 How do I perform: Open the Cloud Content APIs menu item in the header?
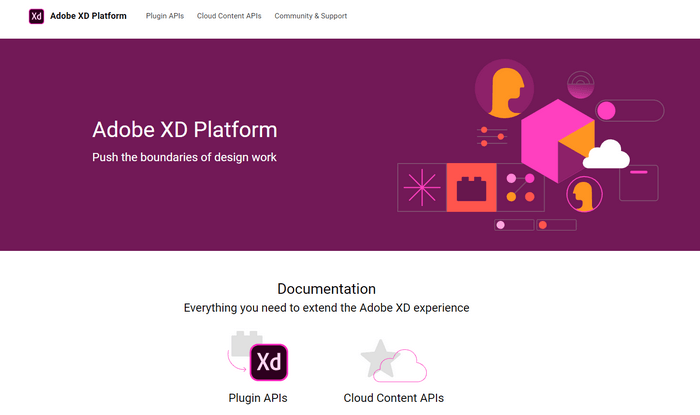coord(229,16)
